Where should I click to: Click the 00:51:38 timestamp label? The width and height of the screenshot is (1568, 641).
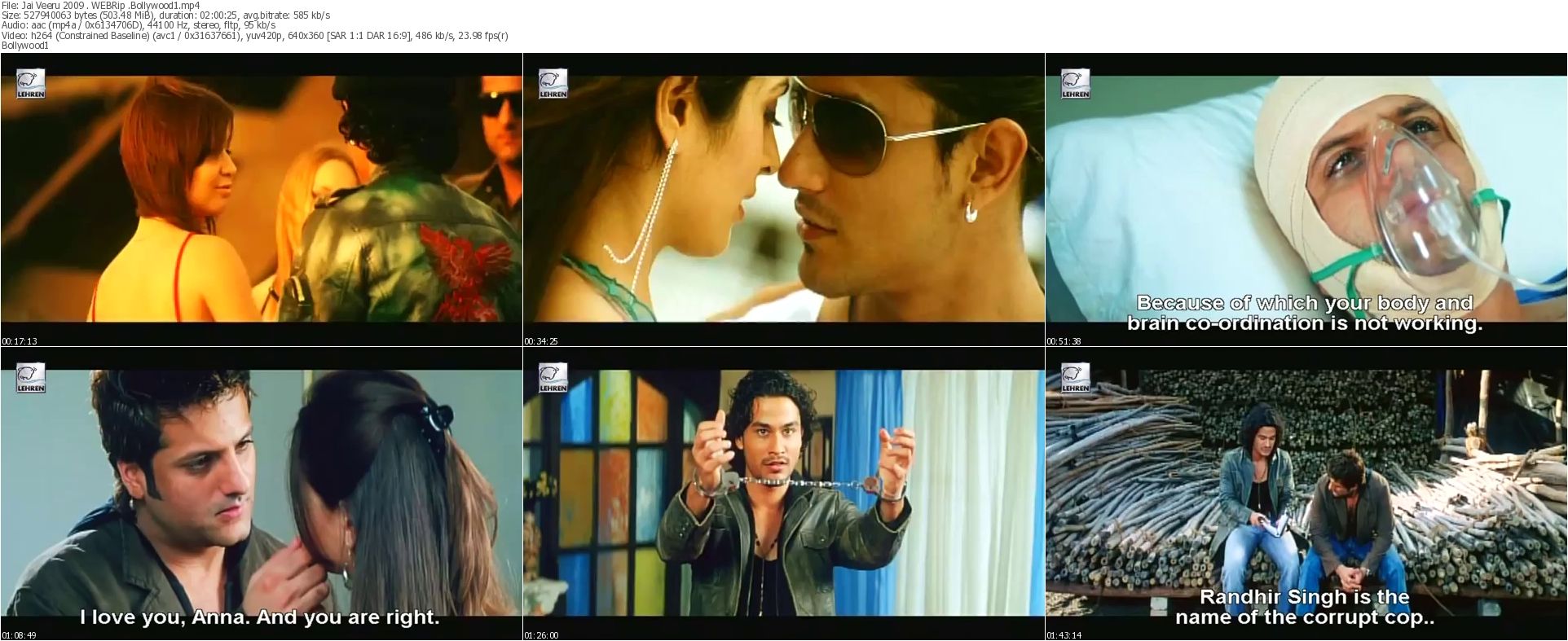click(x=1064, y=341)
